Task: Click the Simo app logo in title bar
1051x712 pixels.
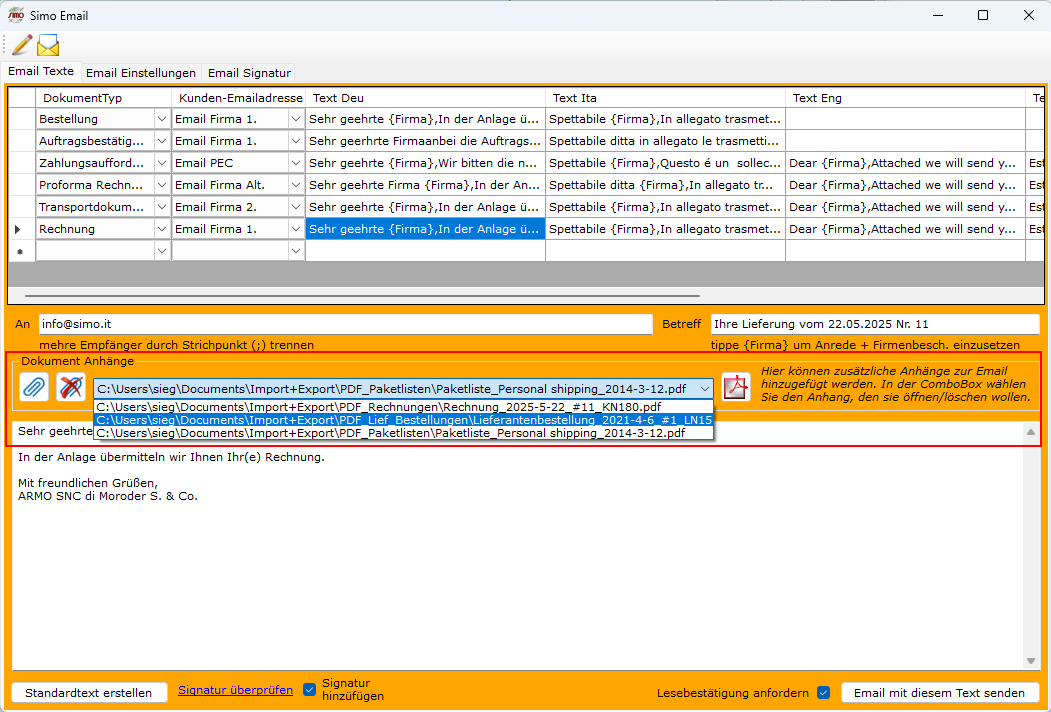Action: [x=16, y=15]
